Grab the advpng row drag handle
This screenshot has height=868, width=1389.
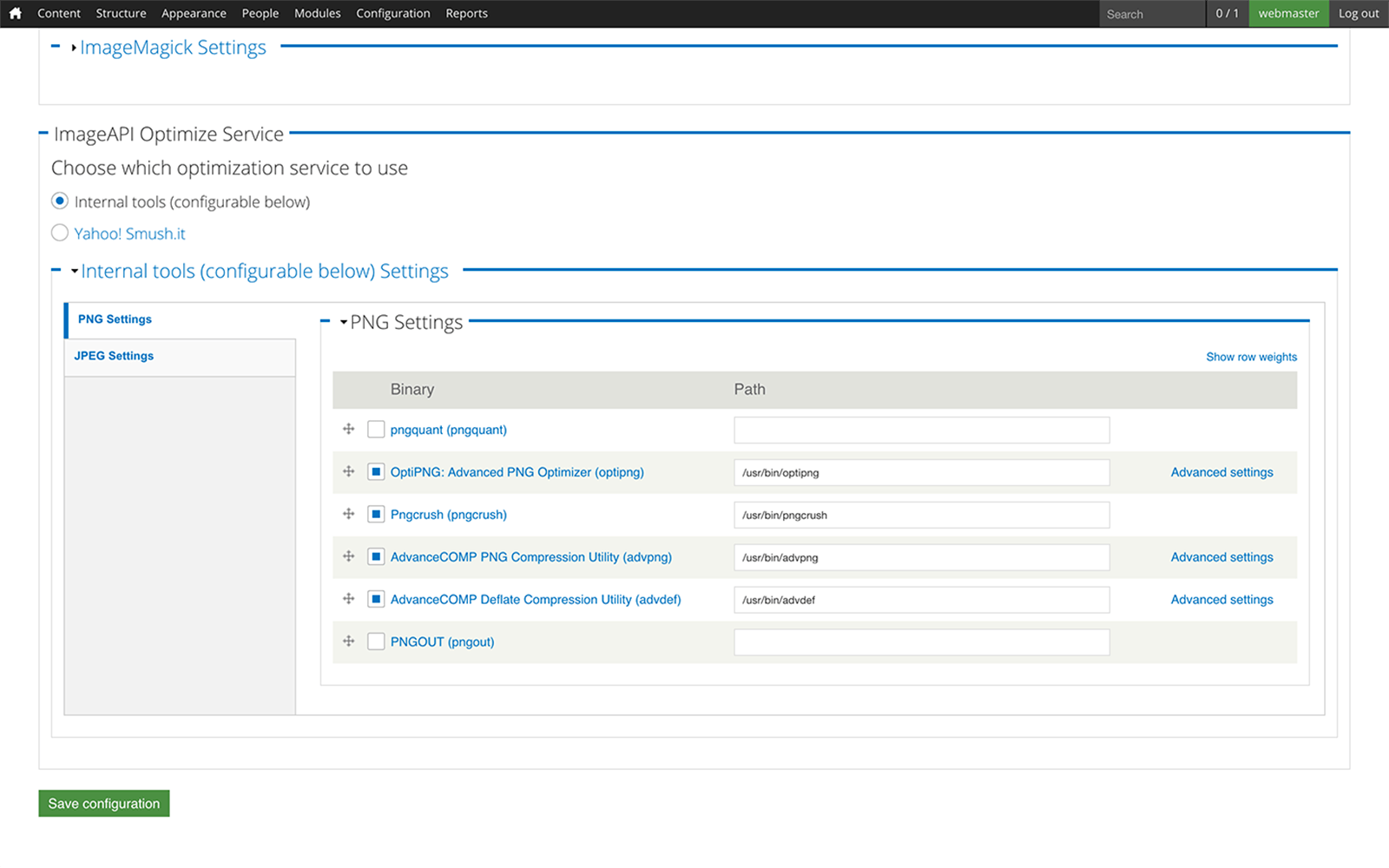pyautogui.click(x=349, y=556)
